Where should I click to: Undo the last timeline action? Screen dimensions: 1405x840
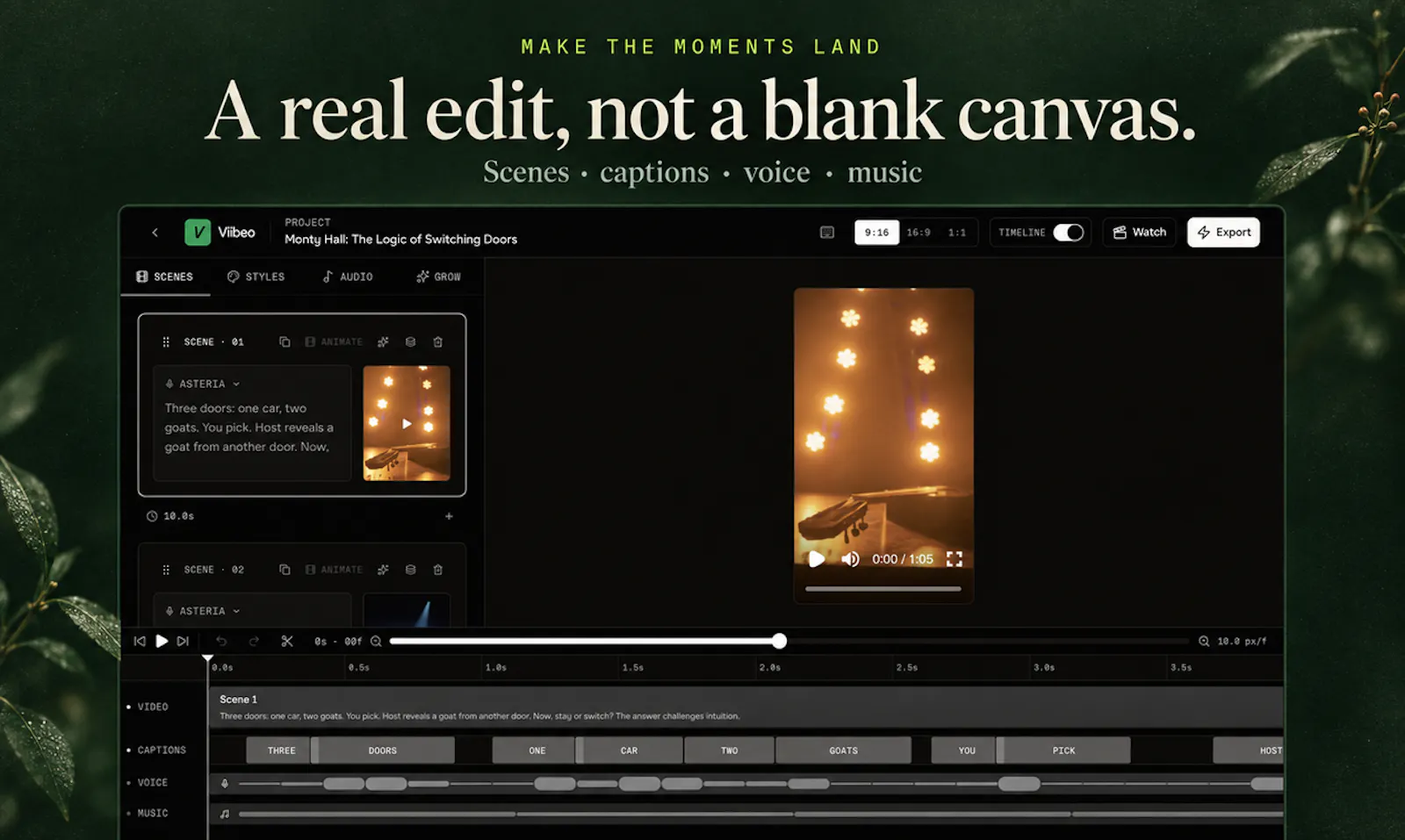pyautogui.click(x=221, y=642)
